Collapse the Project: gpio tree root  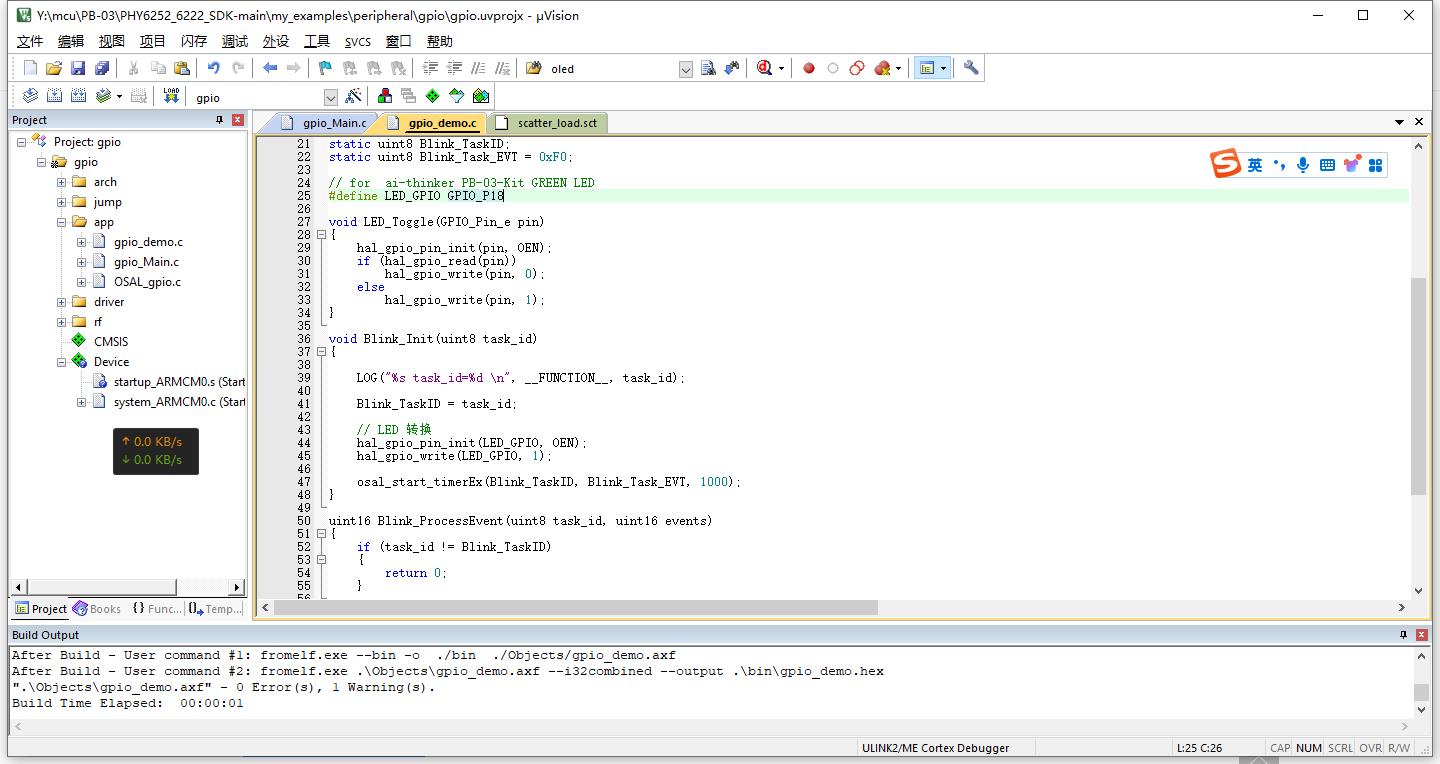tap(22, 142)
